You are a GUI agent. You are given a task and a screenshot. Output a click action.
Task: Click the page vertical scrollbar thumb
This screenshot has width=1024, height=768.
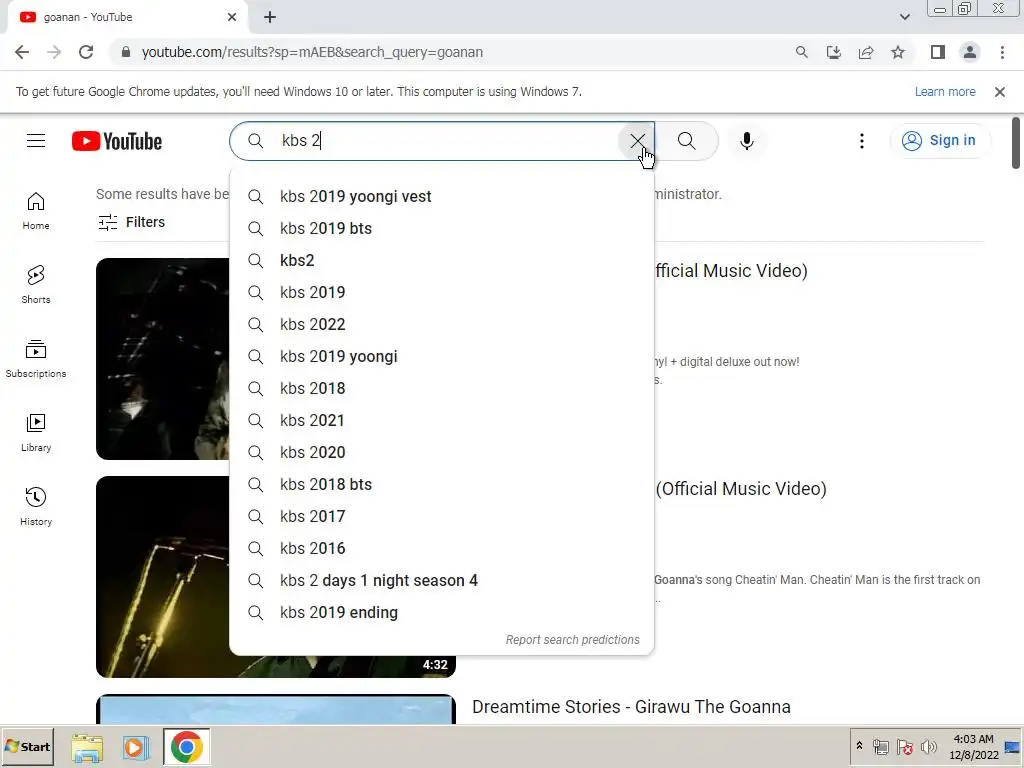[x=1016, y=142]
